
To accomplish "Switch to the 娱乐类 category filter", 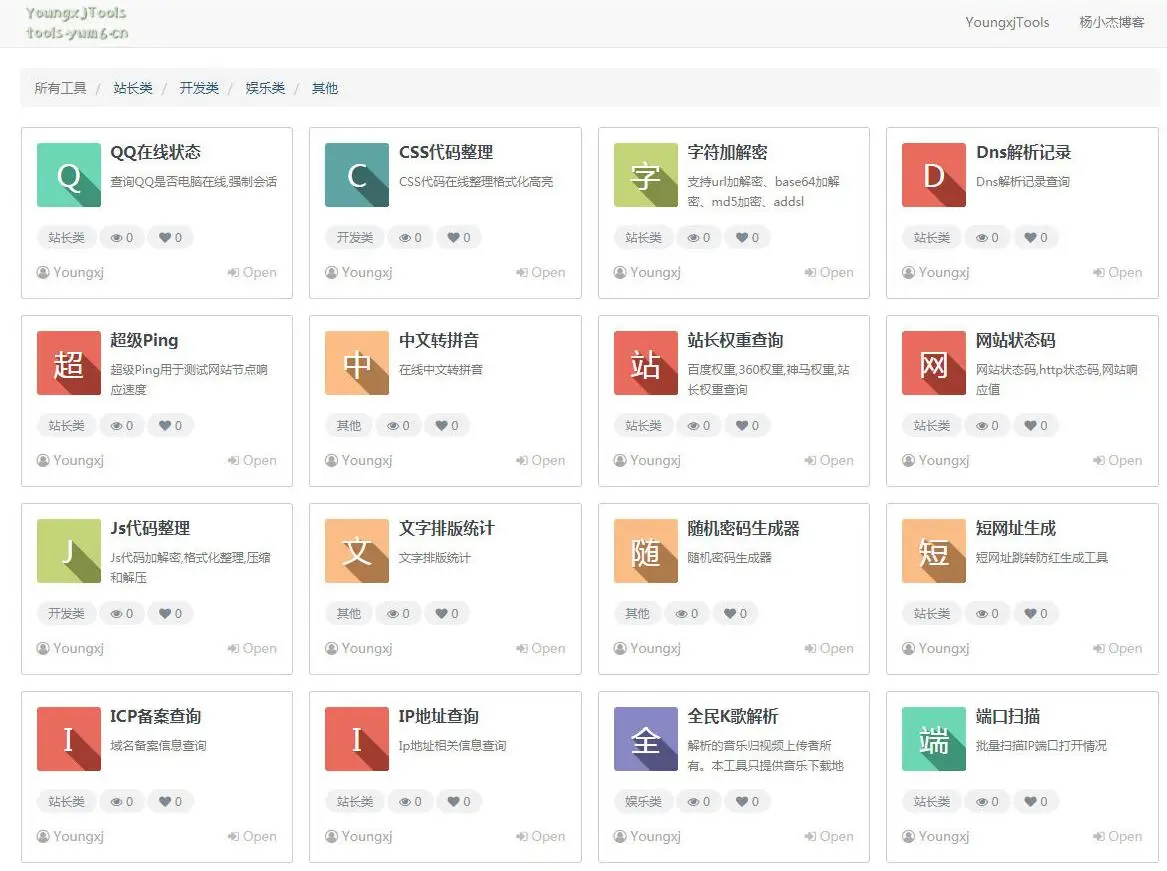I will click(264, 88).
